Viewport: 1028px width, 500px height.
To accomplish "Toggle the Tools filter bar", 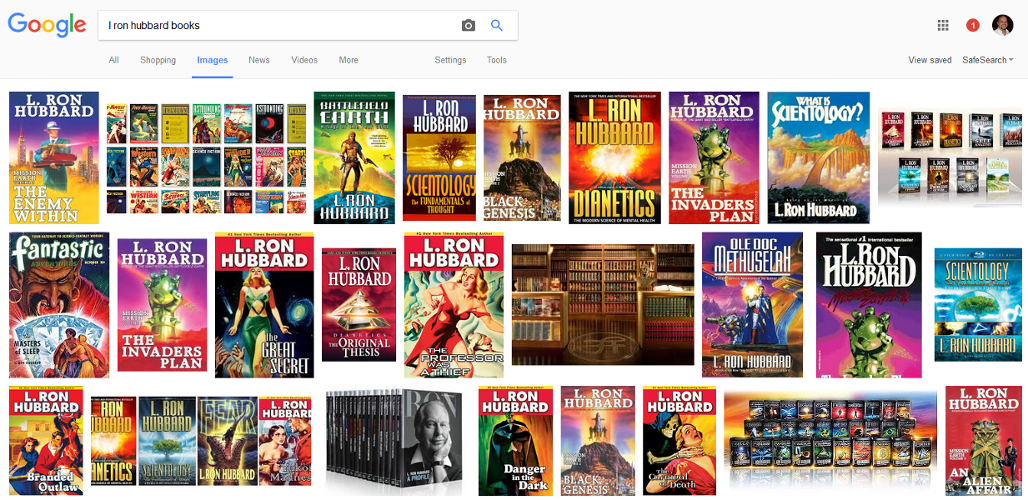I will tap(496, 60).
